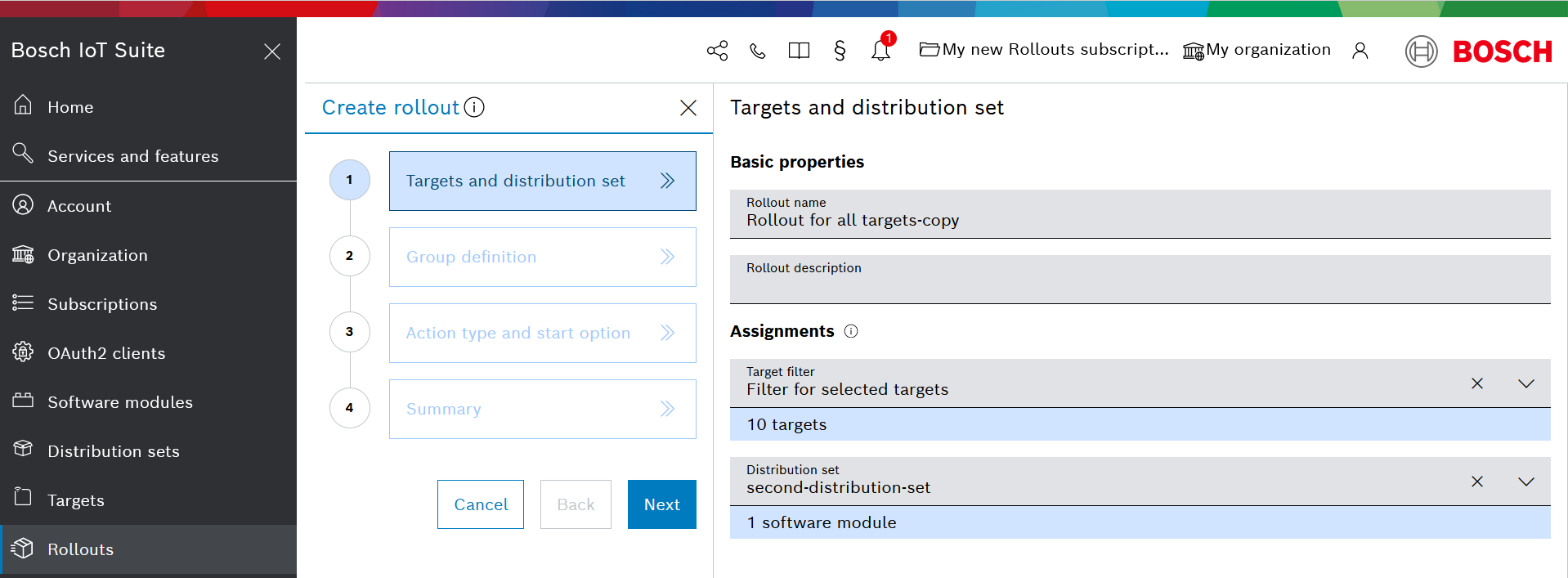This screenshot has height=578, width=1568.
Task: Open the user profile icon
Action: (x=1360, y=51)
